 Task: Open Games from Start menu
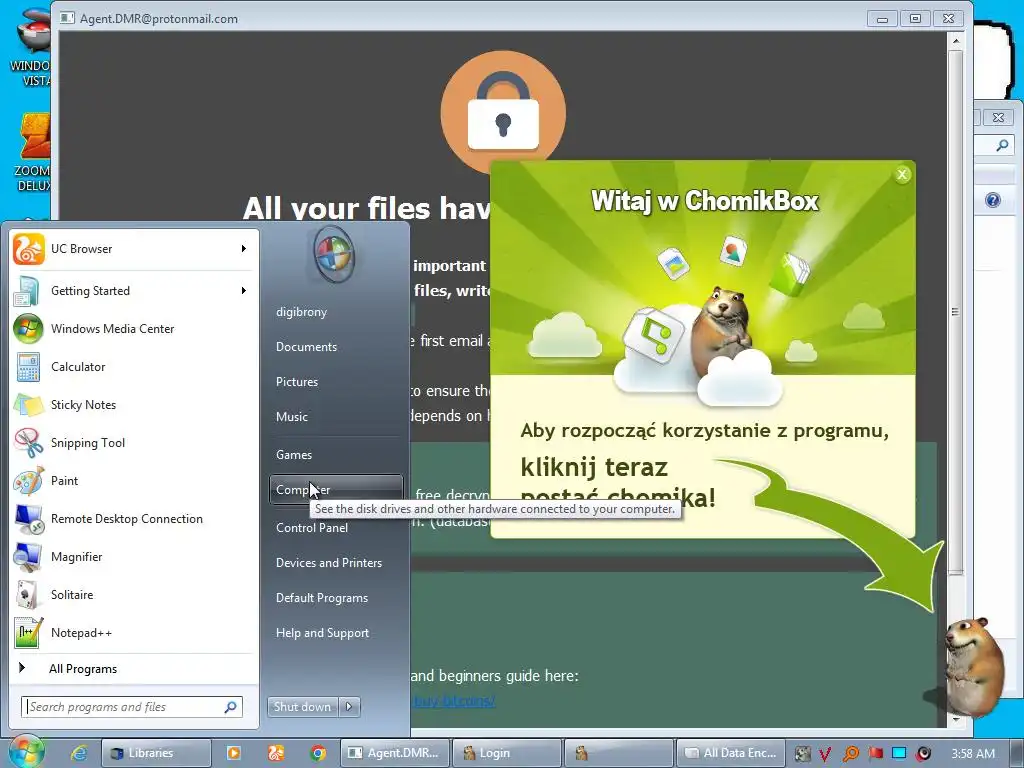(x=294, y=455)
